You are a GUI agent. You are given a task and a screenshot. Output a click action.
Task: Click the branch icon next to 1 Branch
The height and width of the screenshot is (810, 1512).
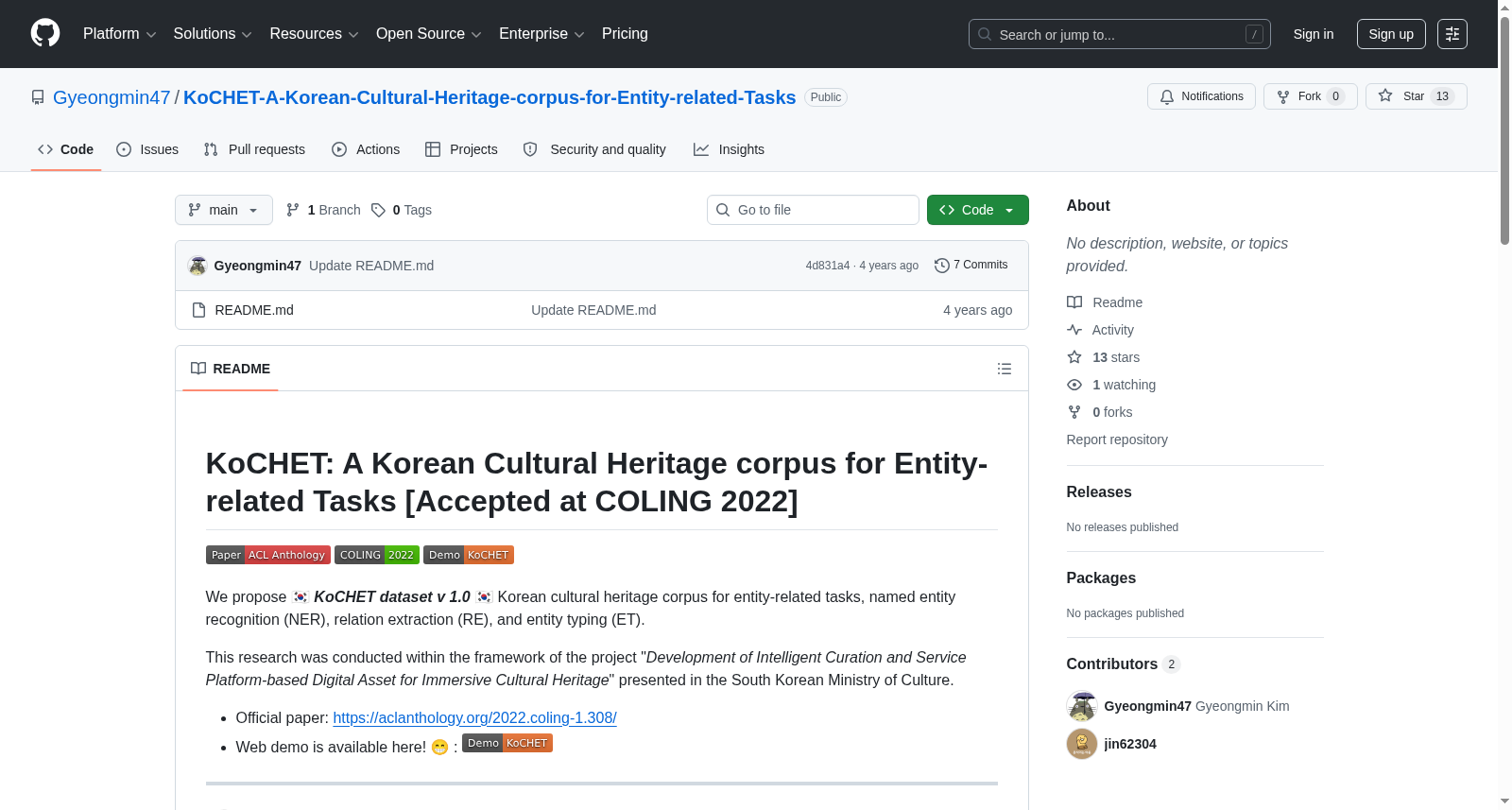pos(293,210)
